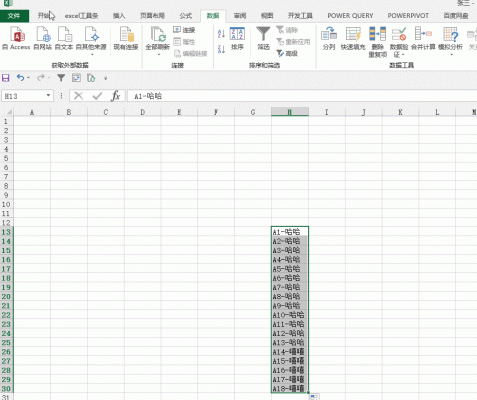Switch to the Developer (开发工具) tab

tap(300, 16)
